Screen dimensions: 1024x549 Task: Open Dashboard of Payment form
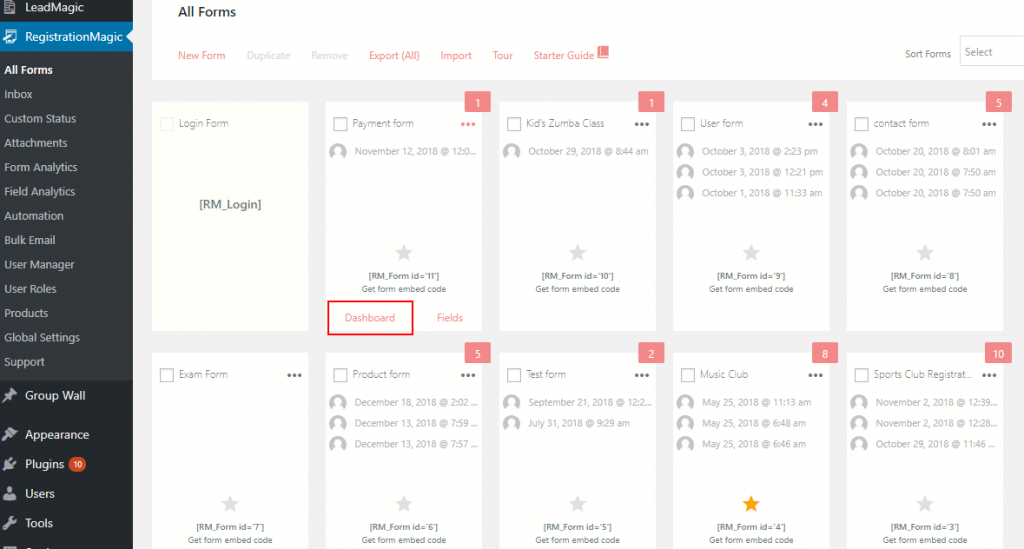pos(370,318)
